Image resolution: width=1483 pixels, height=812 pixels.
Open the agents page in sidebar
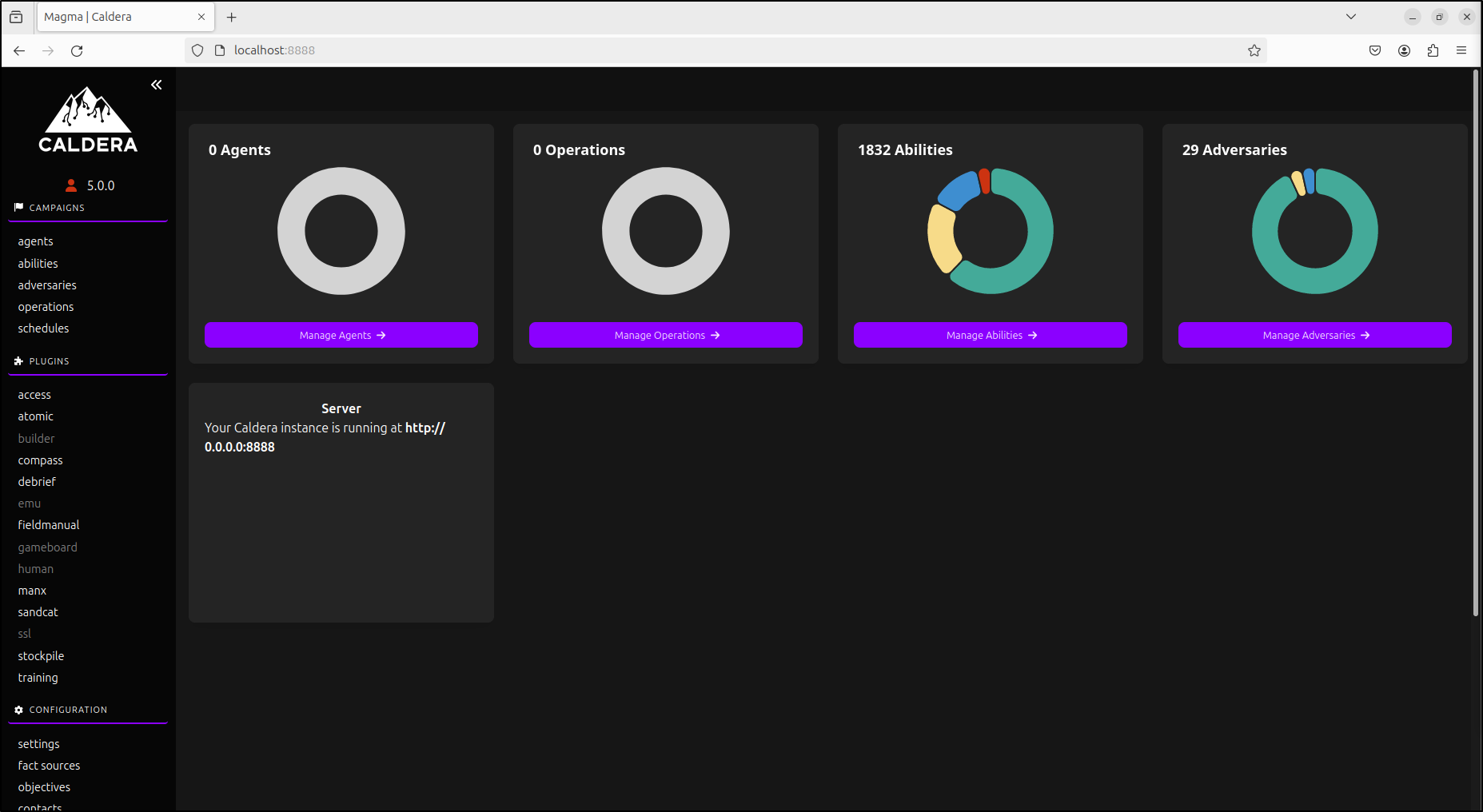(x=36, y=241)
